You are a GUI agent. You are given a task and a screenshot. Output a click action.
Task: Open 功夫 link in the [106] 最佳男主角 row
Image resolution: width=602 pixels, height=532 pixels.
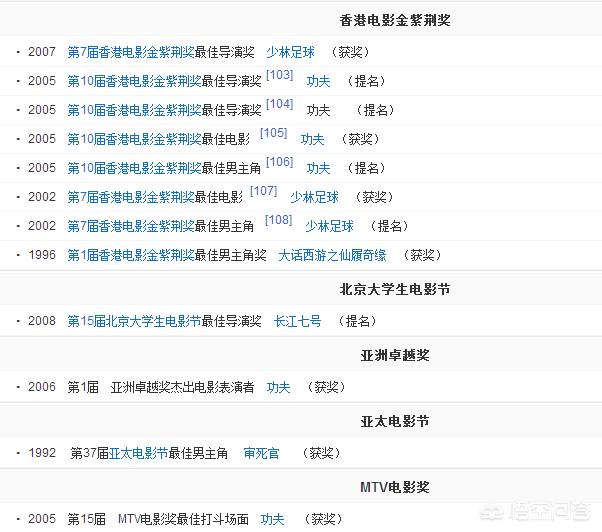click(318, 168)
